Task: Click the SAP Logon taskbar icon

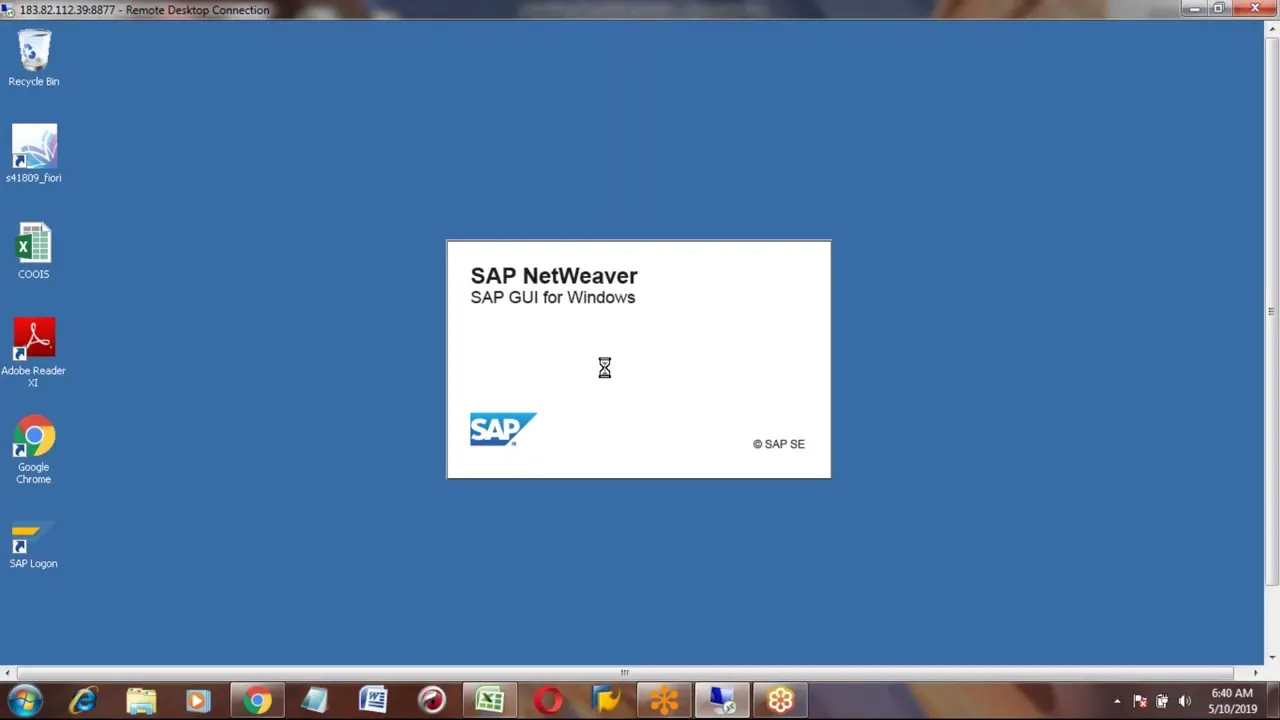Action: tap(606, 701)
